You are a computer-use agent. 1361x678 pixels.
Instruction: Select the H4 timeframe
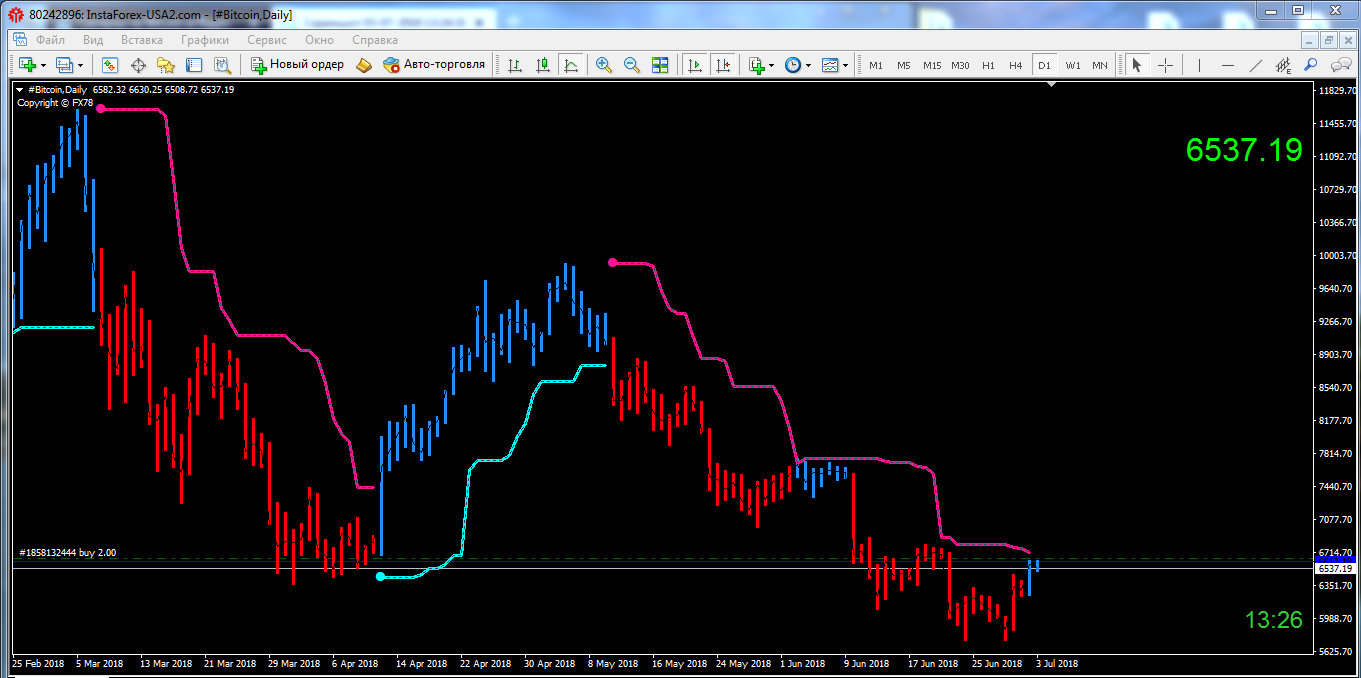(1016, 65)
